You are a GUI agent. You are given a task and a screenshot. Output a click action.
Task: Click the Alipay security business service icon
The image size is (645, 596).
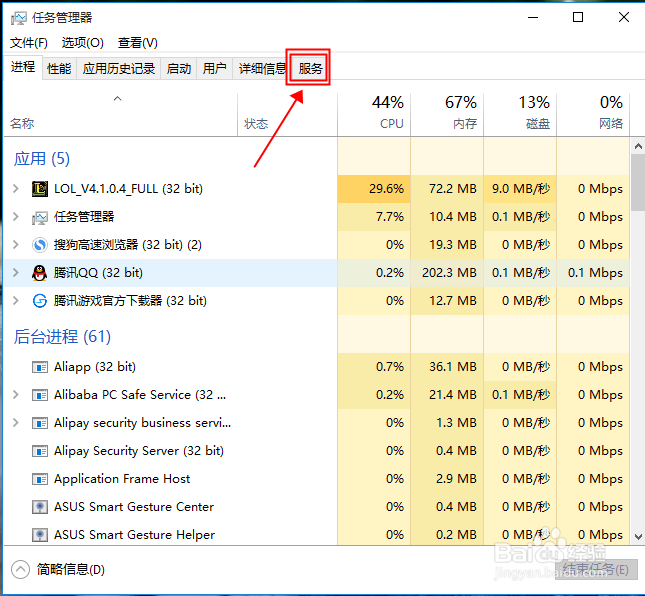coord(39,423)
